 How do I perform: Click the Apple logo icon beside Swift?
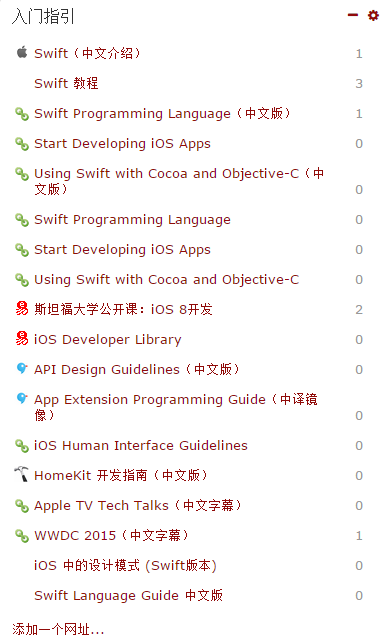(x=22, y=52)
